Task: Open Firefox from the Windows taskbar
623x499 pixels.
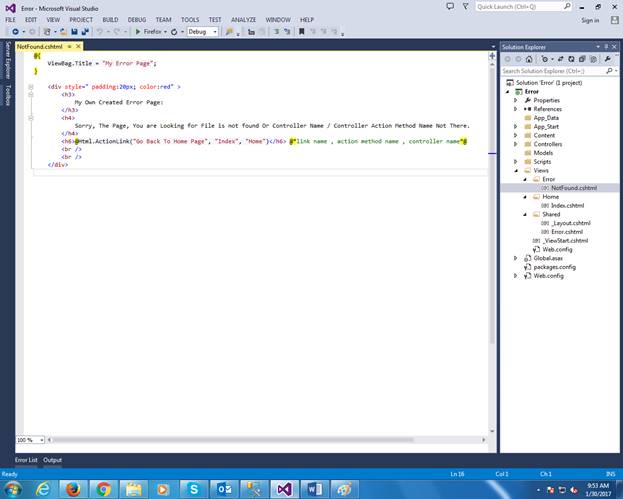Action: click(73, 488)
